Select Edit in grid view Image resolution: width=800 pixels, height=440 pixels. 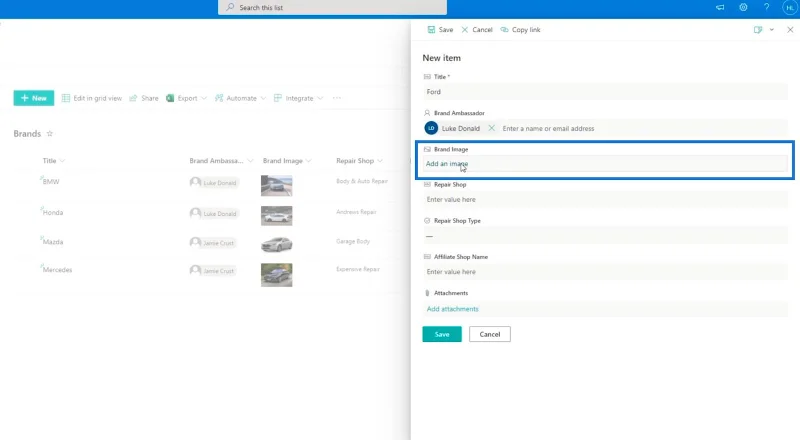[92, 98]
